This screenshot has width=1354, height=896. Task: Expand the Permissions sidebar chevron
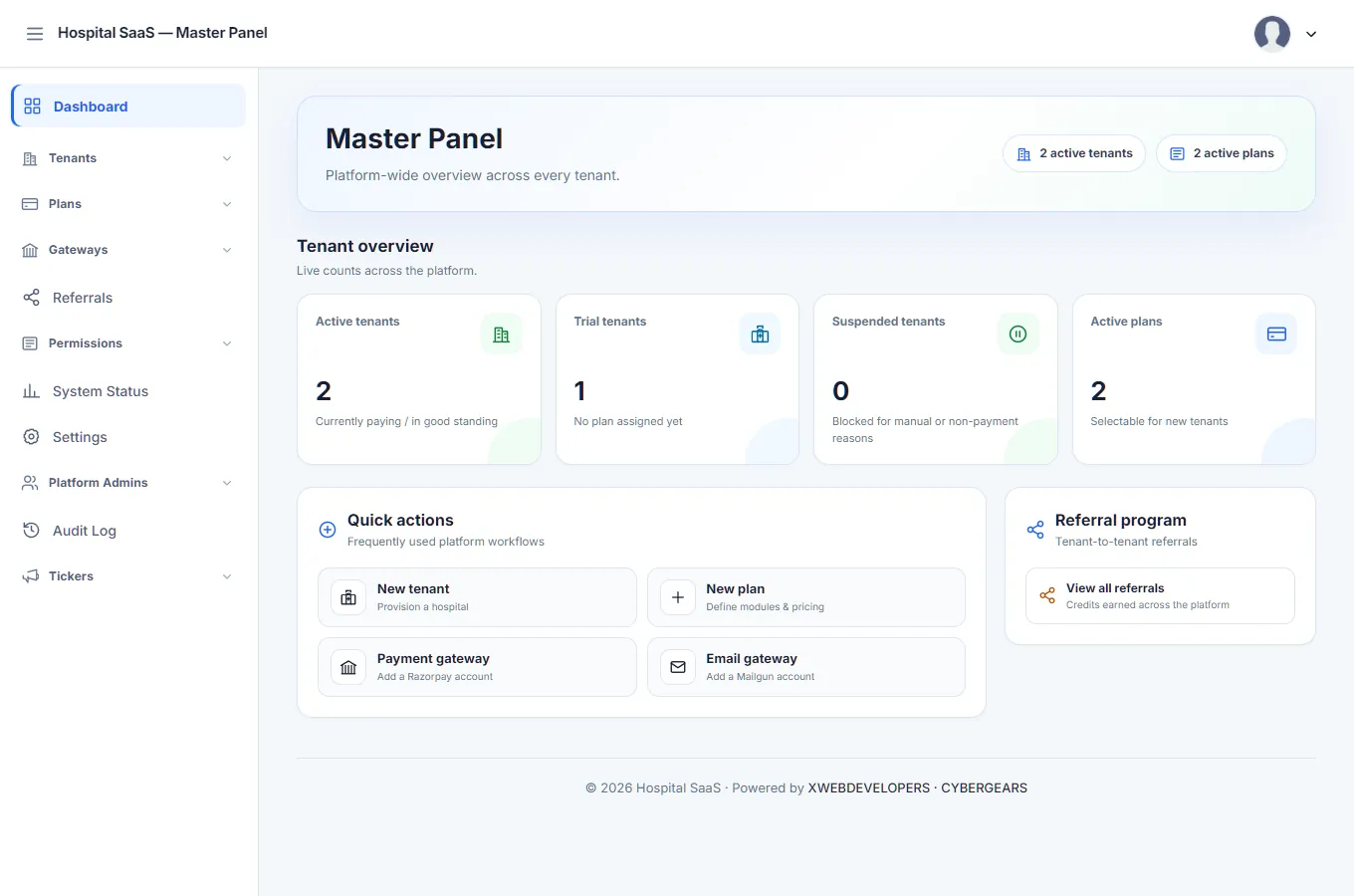(227, 343)
